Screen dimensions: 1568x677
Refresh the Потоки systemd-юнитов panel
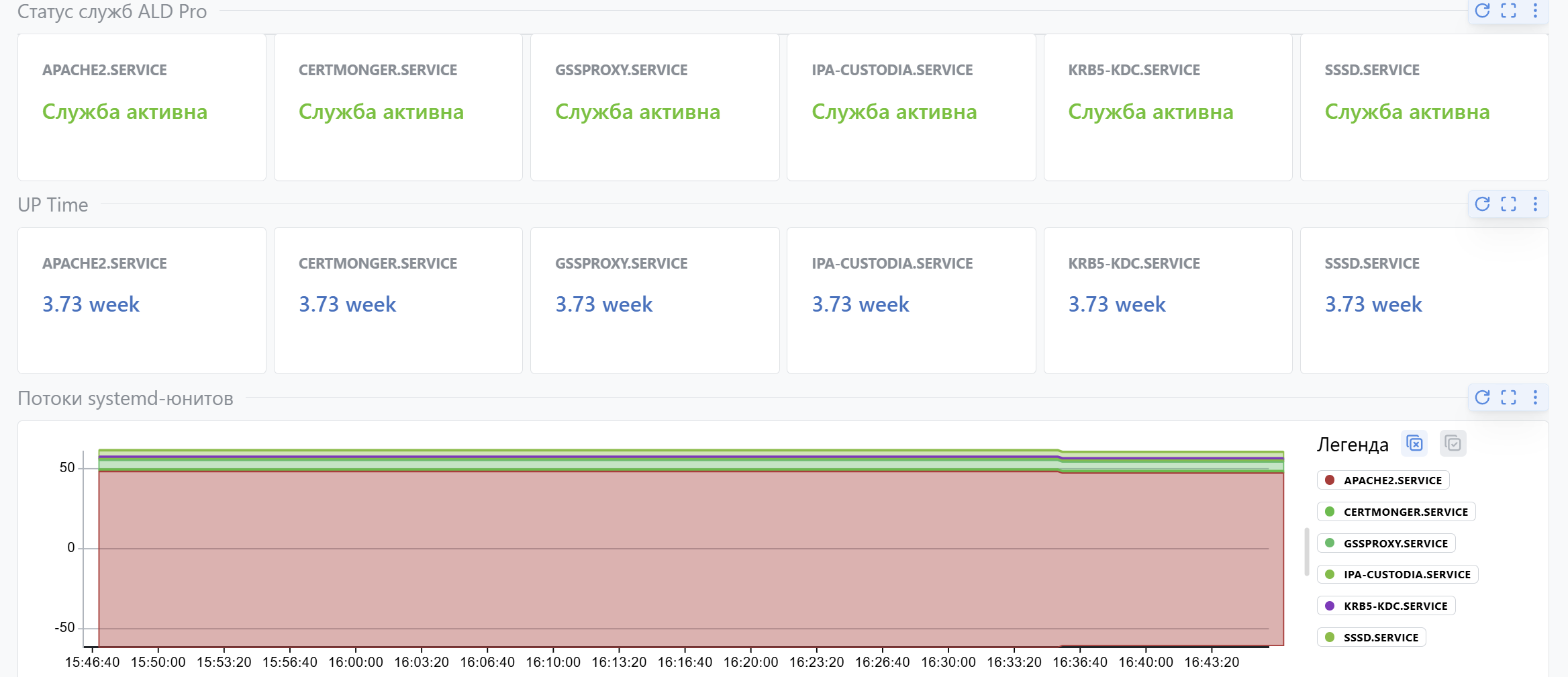tap(1482, 398)
